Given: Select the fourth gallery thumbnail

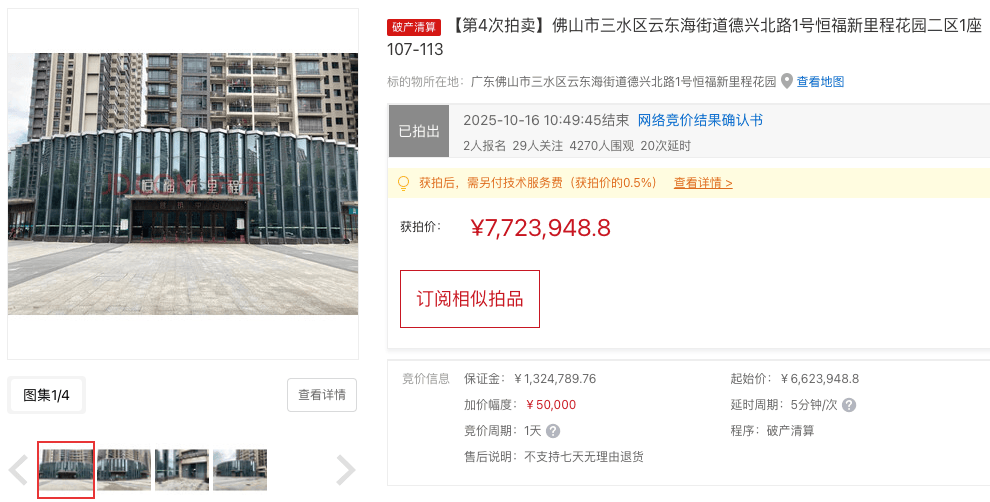Looking at the screenshot, I should 240,470.
